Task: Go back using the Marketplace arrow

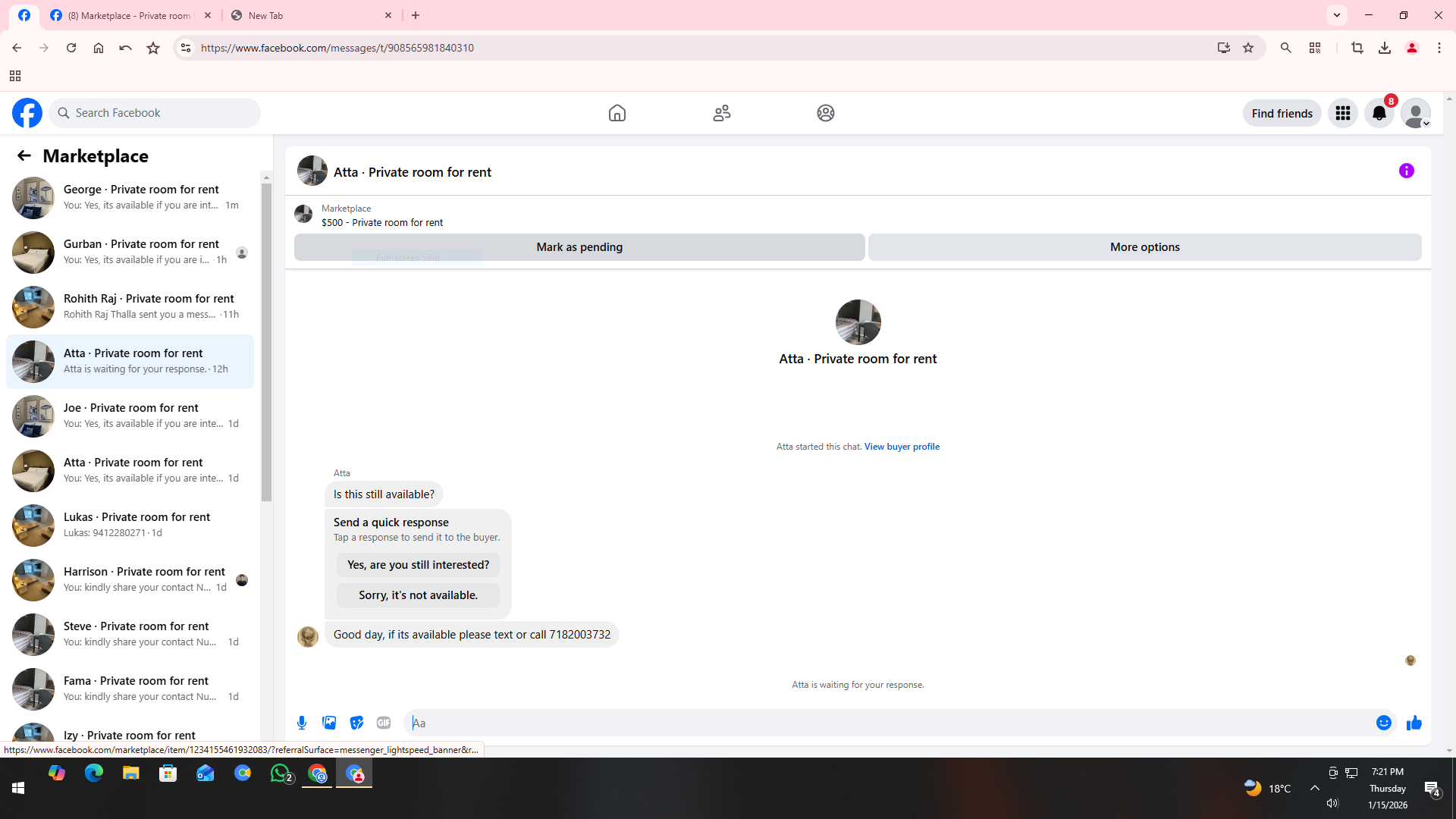Action: (24, 155)
